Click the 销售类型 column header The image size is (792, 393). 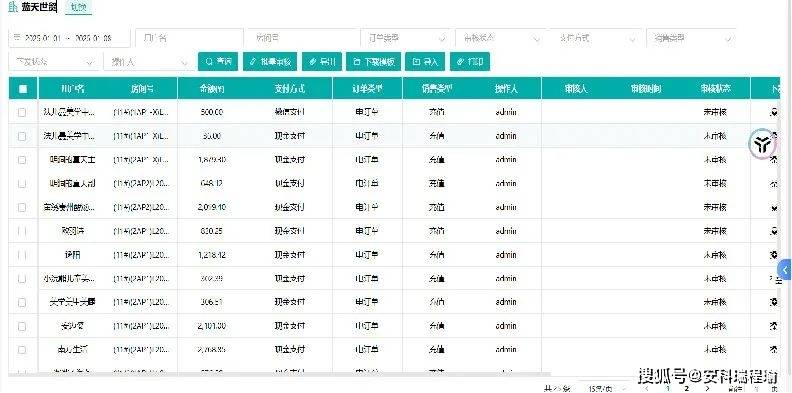tap(437, 89)
